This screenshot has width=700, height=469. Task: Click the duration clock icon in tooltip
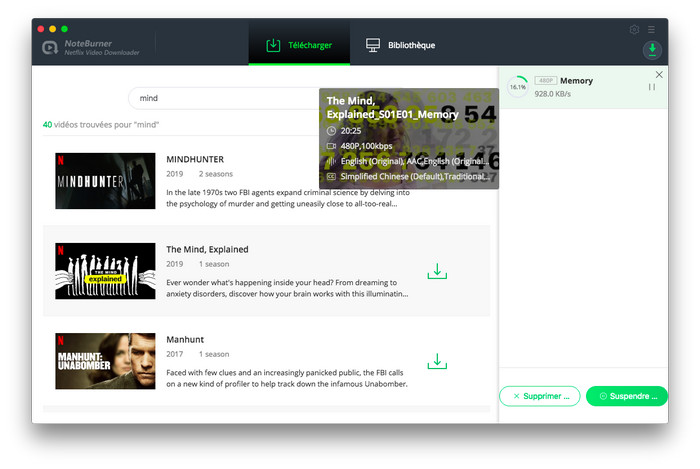(x=331, y=131)
